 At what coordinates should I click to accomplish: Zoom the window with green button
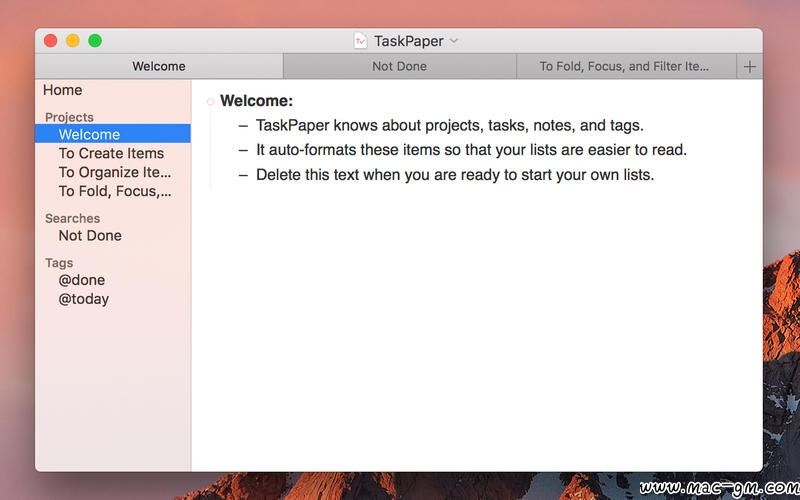click(x=95, y=40)
